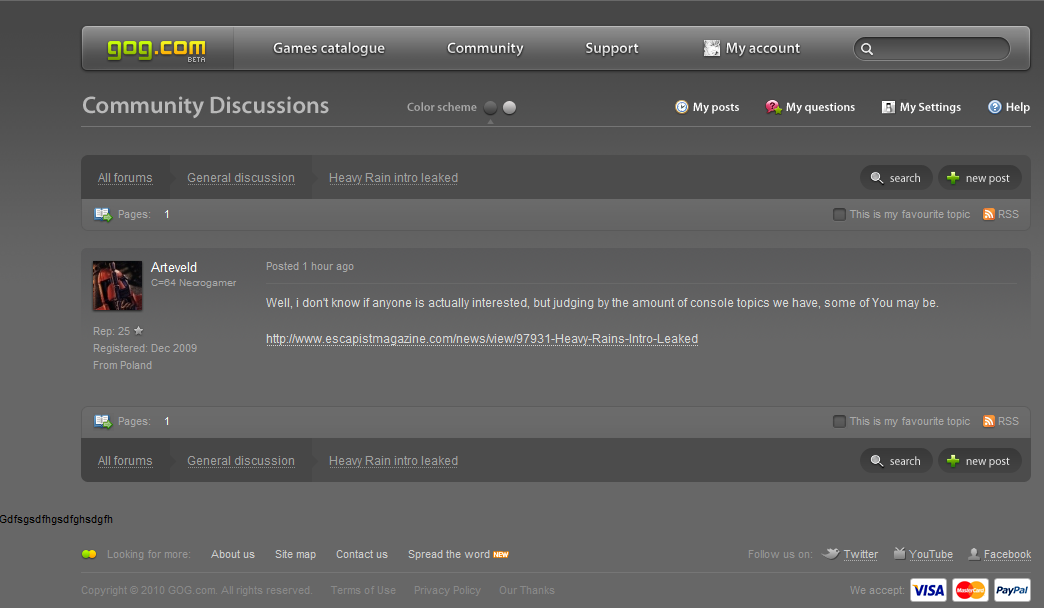Click the magnifier icon in top search box

(867, 49)
